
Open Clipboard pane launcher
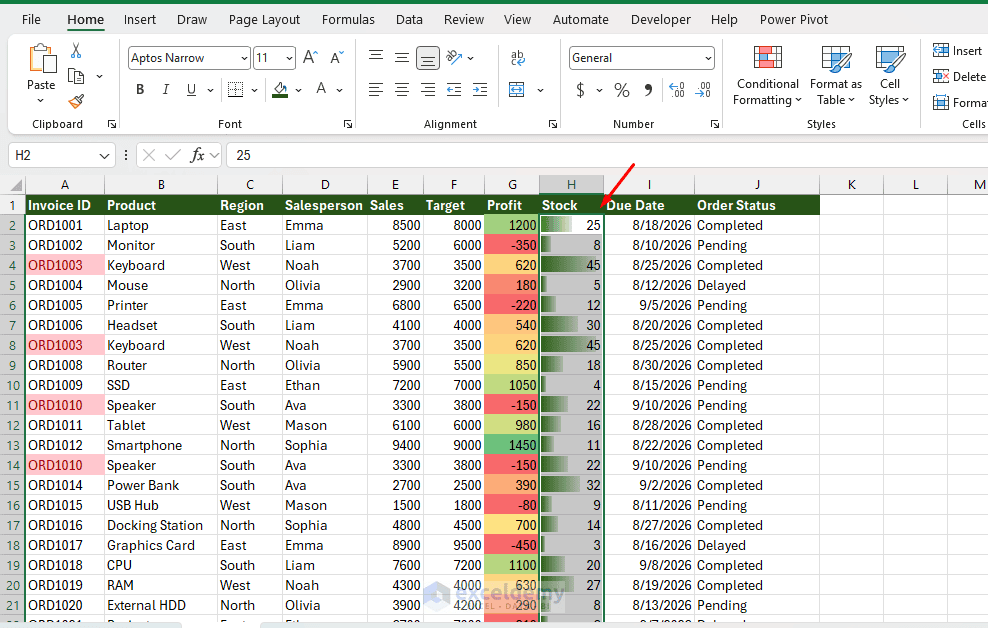[112, 124]
